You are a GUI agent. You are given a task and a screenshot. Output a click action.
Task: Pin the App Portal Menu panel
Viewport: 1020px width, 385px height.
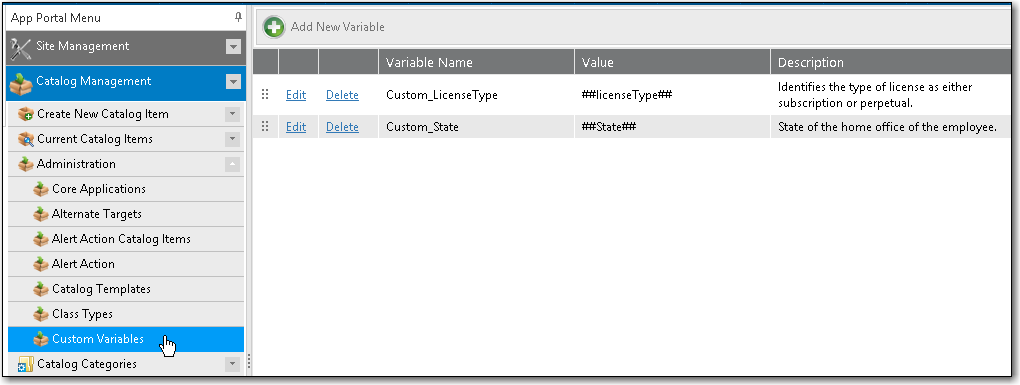[x=239, y=18]
